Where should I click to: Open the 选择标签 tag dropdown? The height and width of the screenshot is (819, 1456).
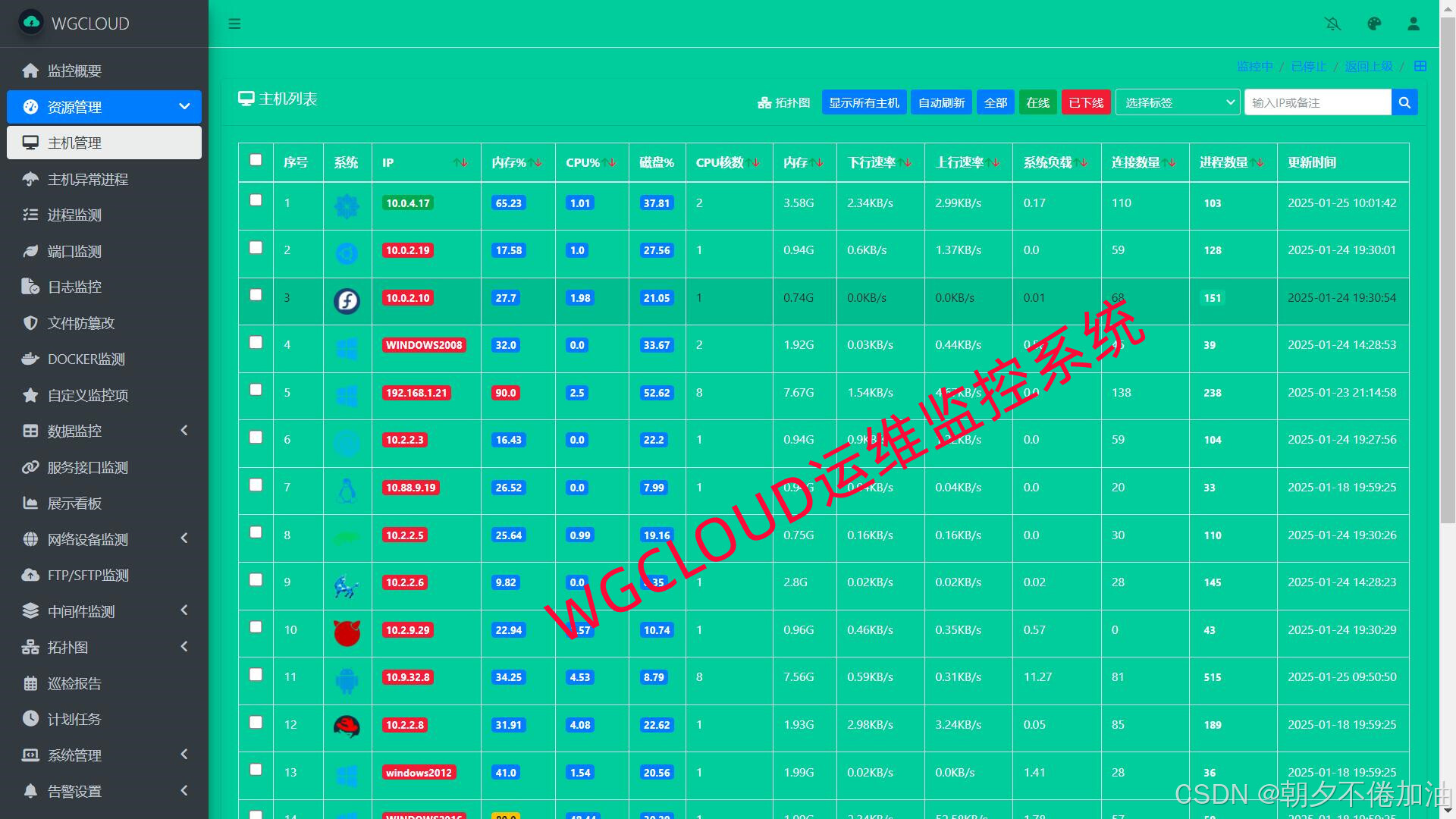(1177, 102)
